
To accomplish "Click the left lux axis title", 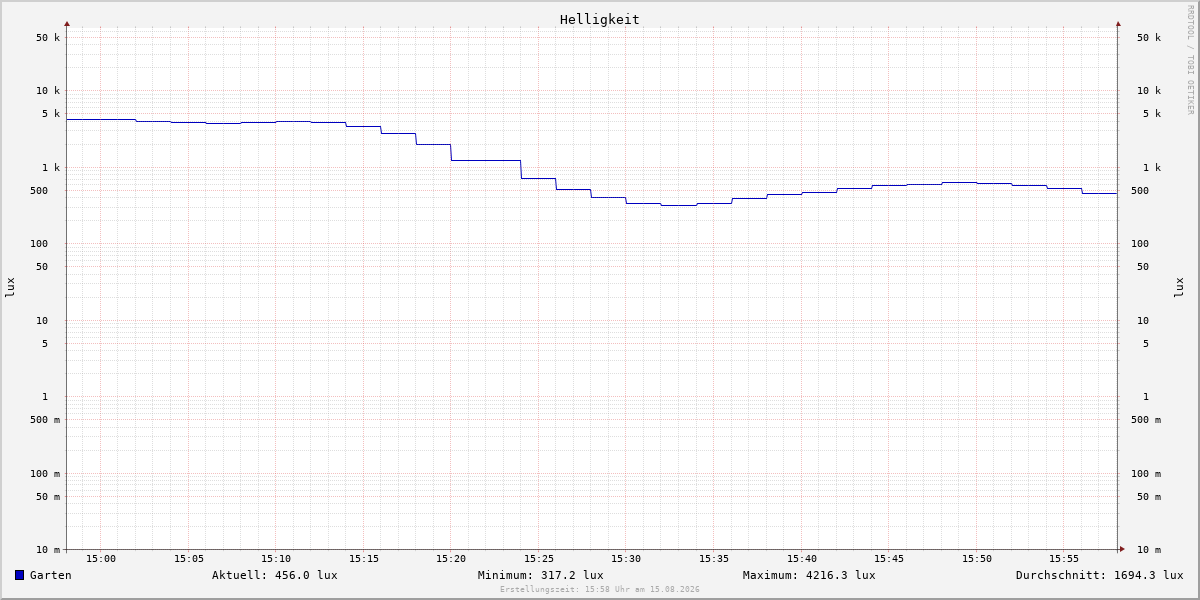I will pyautogui.click(x=10, y=287).
